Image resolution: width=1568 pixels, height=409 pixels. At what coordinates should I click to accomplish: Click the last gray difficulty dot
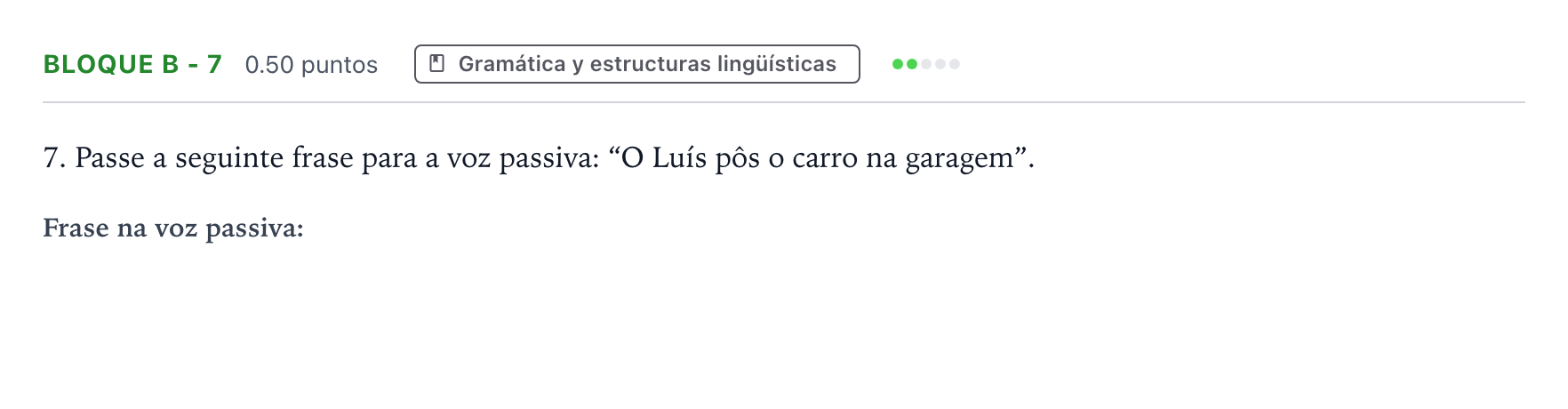(x=955, y=64)
